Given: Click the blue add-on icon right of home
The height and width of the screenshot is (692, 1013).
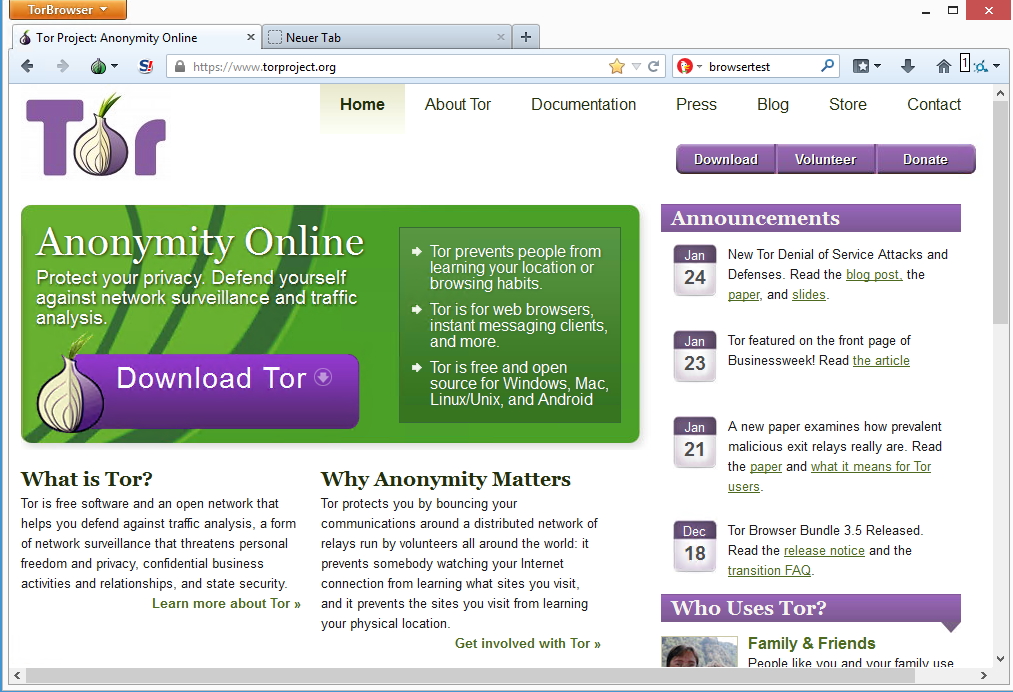Looking at the screenshot, I should tap(981, 66).
